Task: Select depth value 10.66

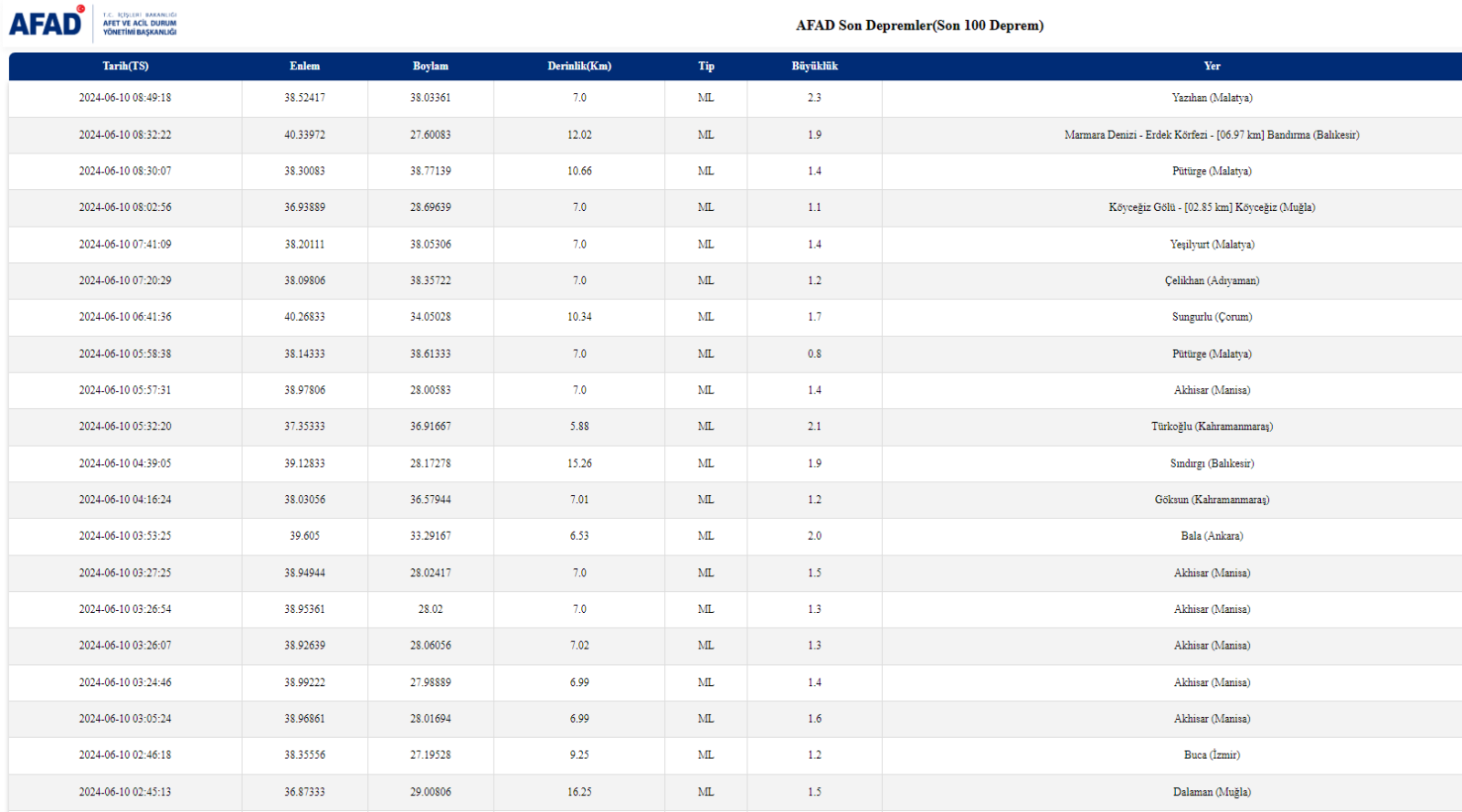Action: [x=579, y=171]
